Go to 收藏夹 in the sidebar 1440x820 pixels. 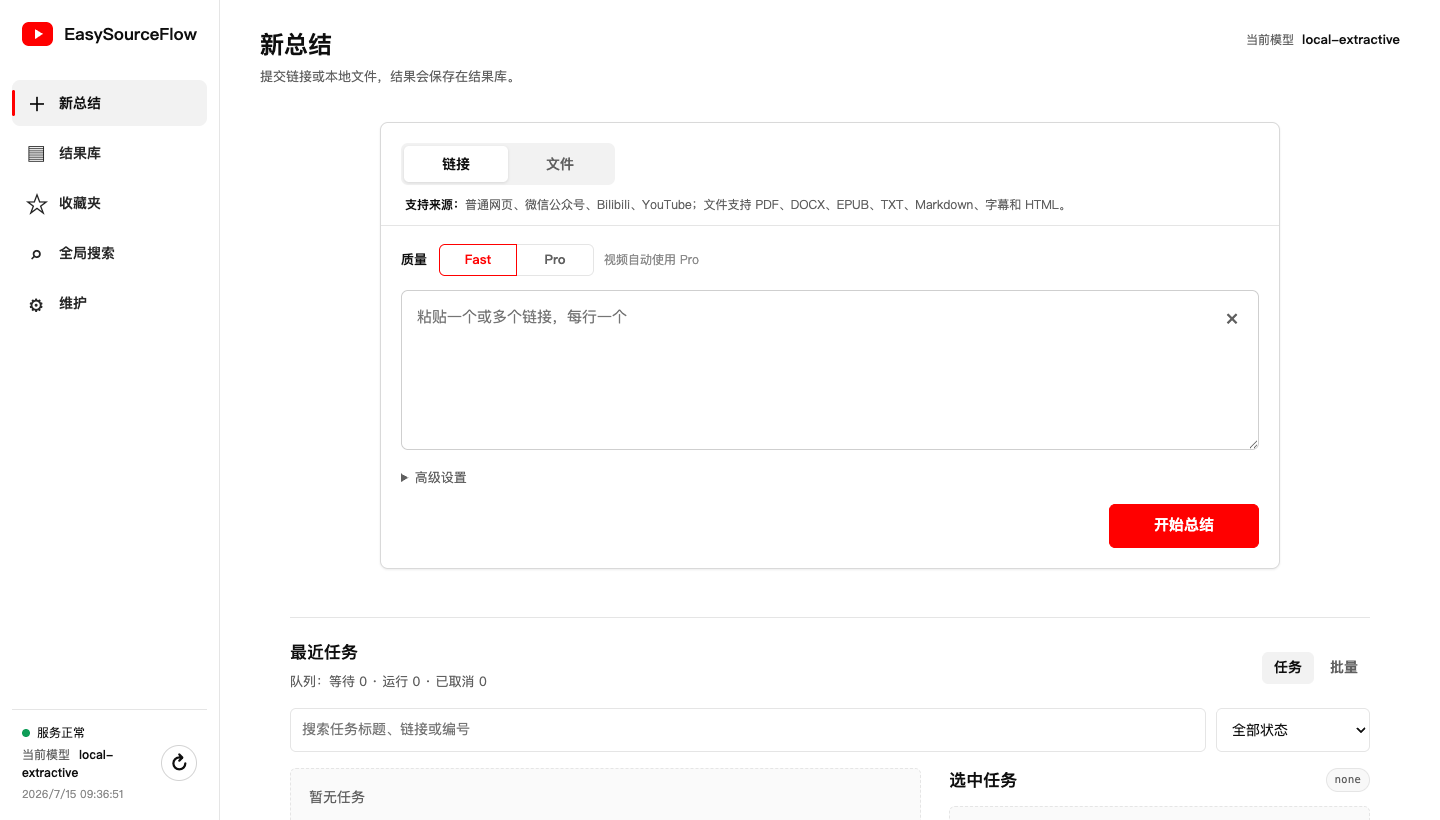click(109, 203)
